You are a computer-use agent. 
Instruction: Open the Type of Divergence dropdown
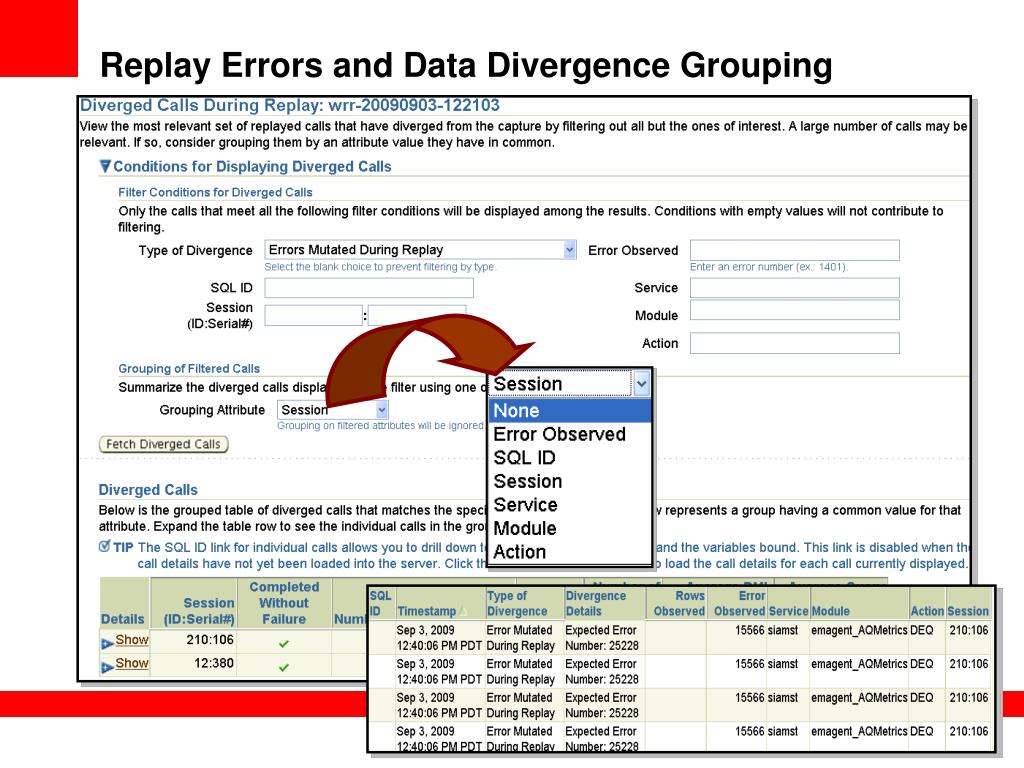click(x=420, y=249)
